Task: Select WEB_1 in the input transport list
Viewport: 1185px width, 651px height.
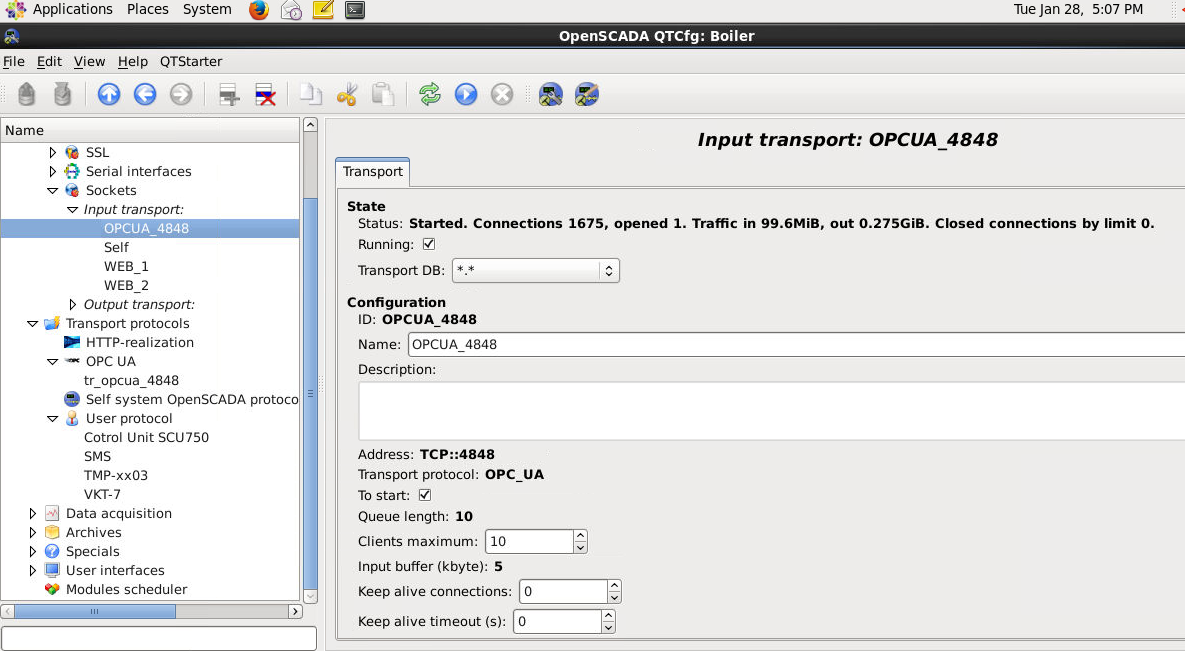Action: (126, 266)
